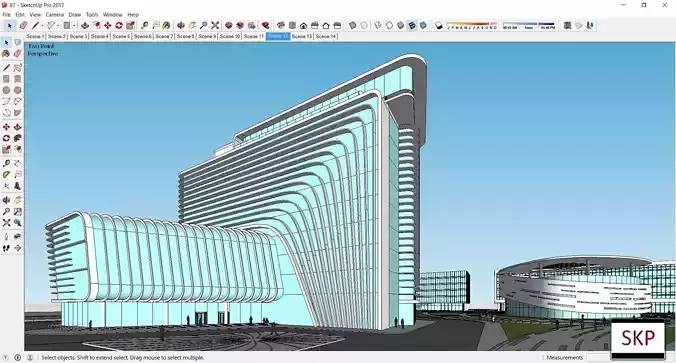Switch to Top view
The height and width of the screenshot is (363, 676).
coord(292,25)
